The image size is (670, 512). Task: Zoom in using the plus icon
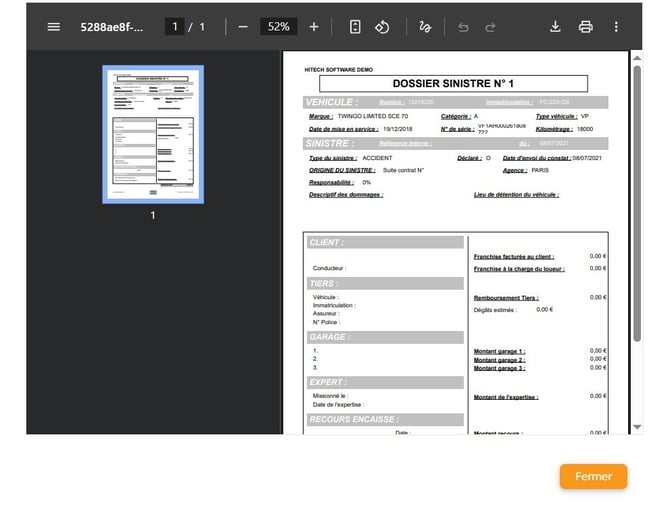coord(314,27)
